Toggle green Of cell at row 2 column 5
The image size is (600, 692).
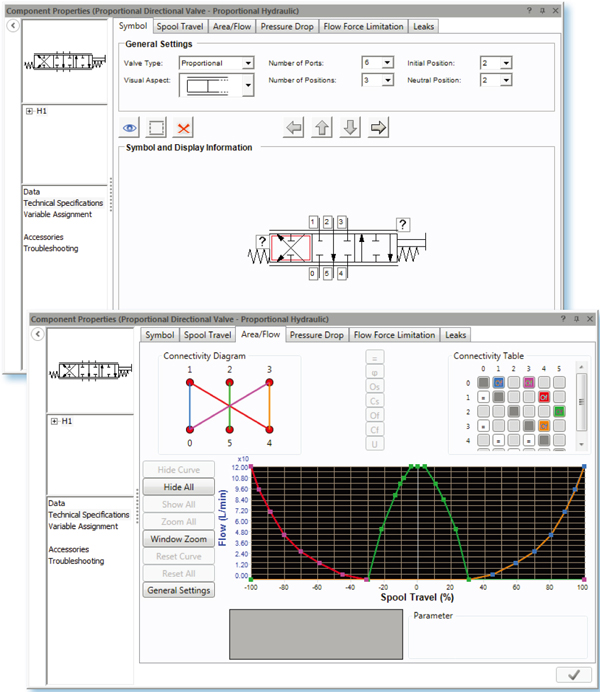(x=559, y=411)
